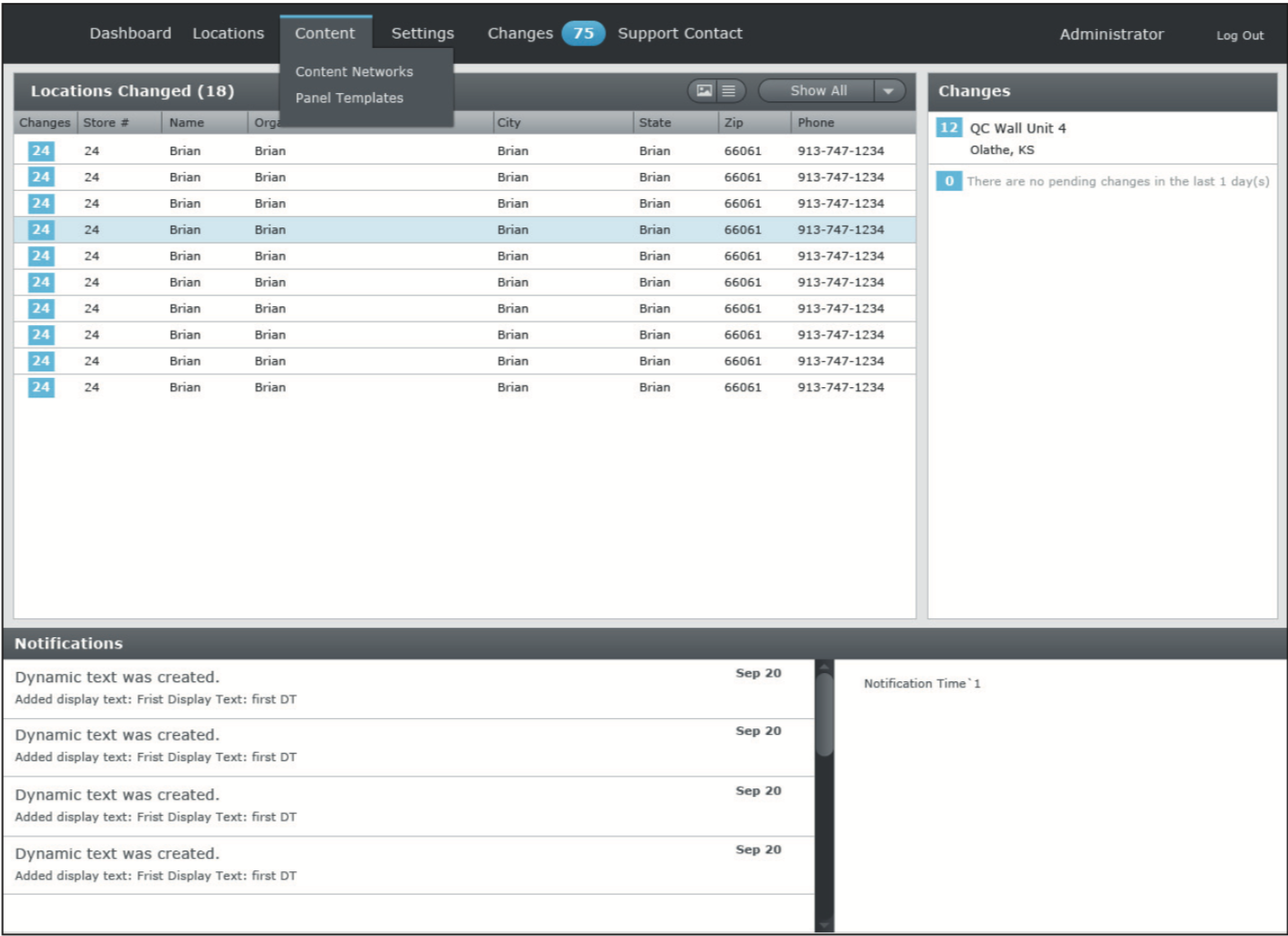Open the Dashboard menu
Viewport: 1288px width, 936px height.
point(131,33)
